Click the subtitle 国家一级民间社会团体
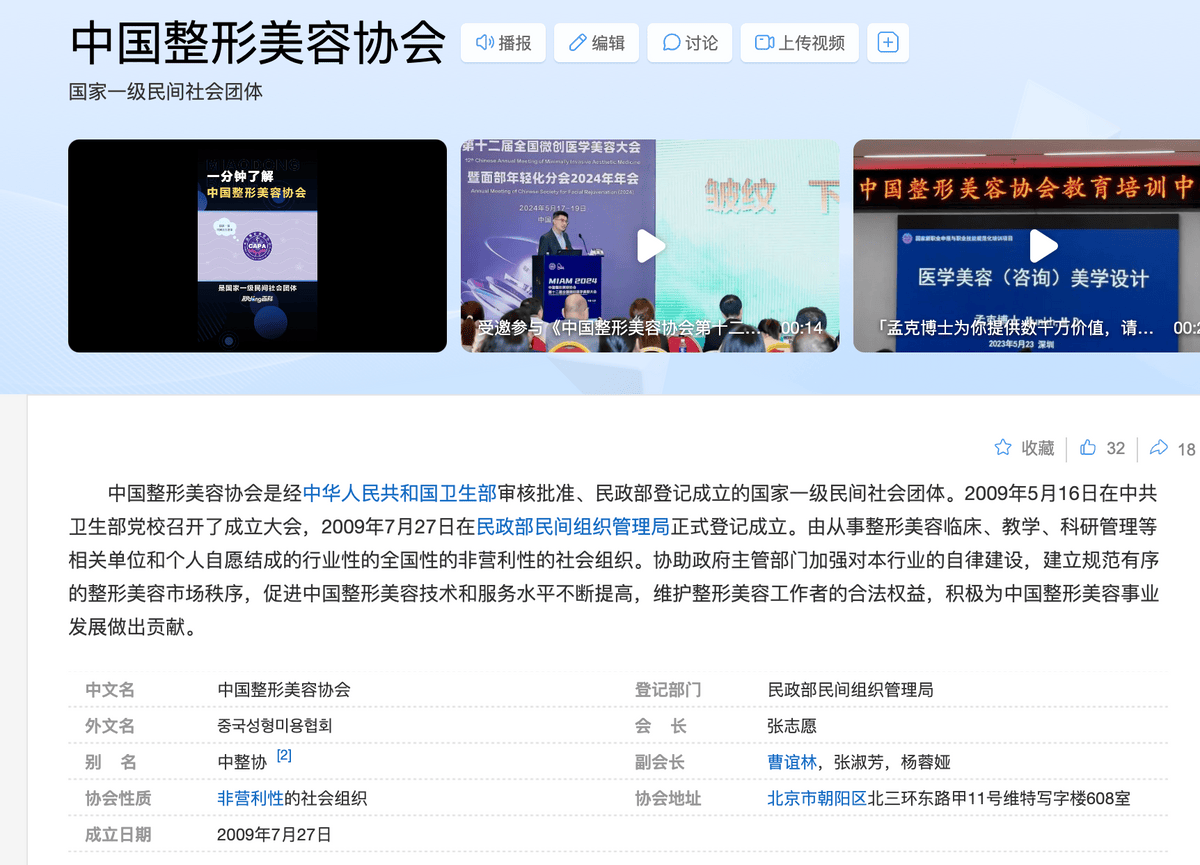 166,92
